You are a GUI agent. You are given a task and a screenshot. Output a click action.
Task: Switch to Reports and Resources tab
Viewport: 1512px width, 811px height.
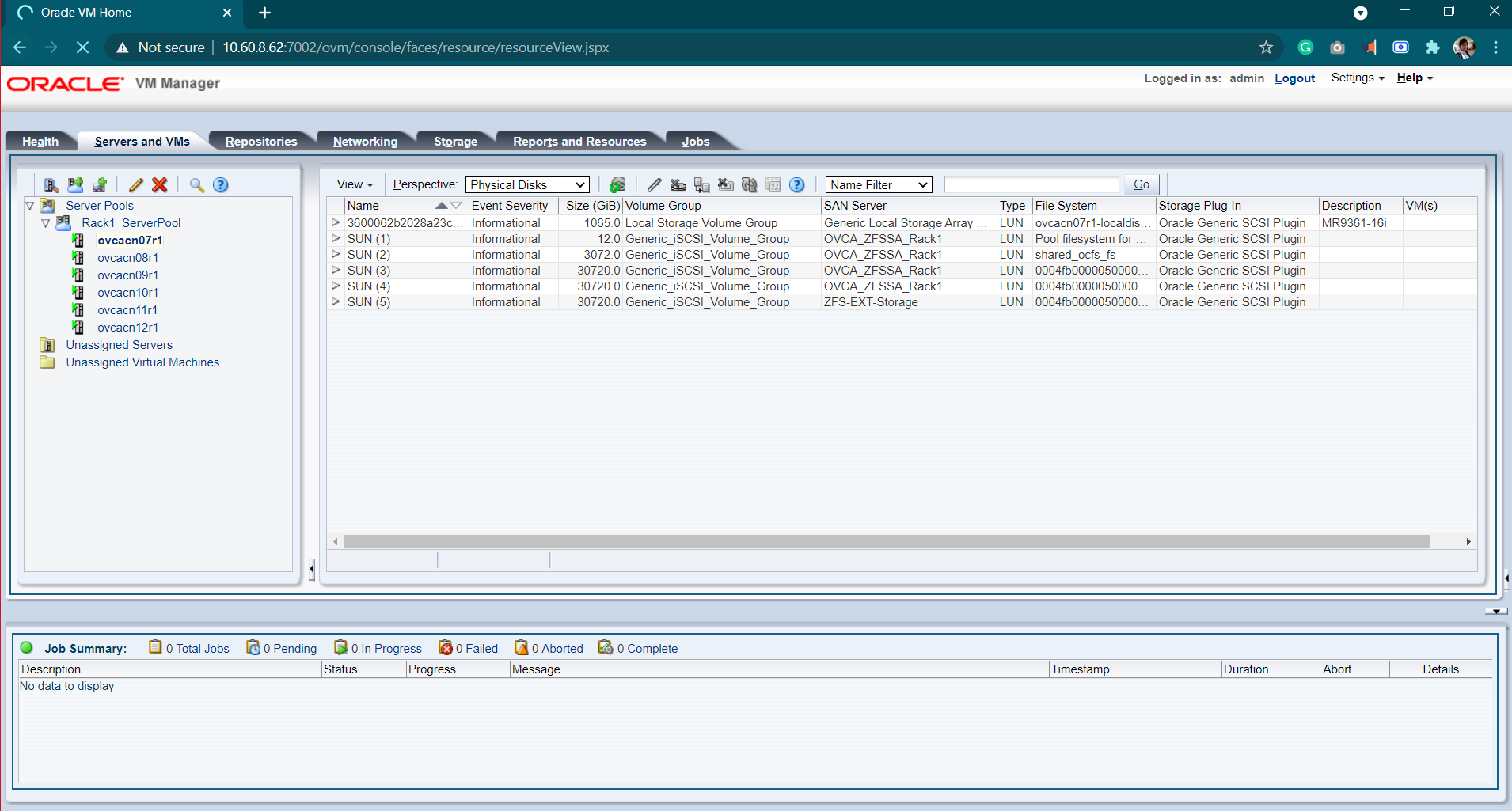coord(579,142)
